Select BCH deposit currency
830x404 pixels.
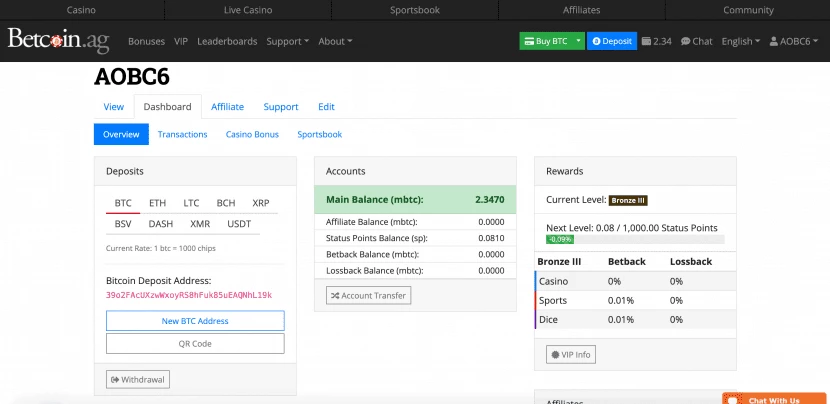click(x=225, y=203)
